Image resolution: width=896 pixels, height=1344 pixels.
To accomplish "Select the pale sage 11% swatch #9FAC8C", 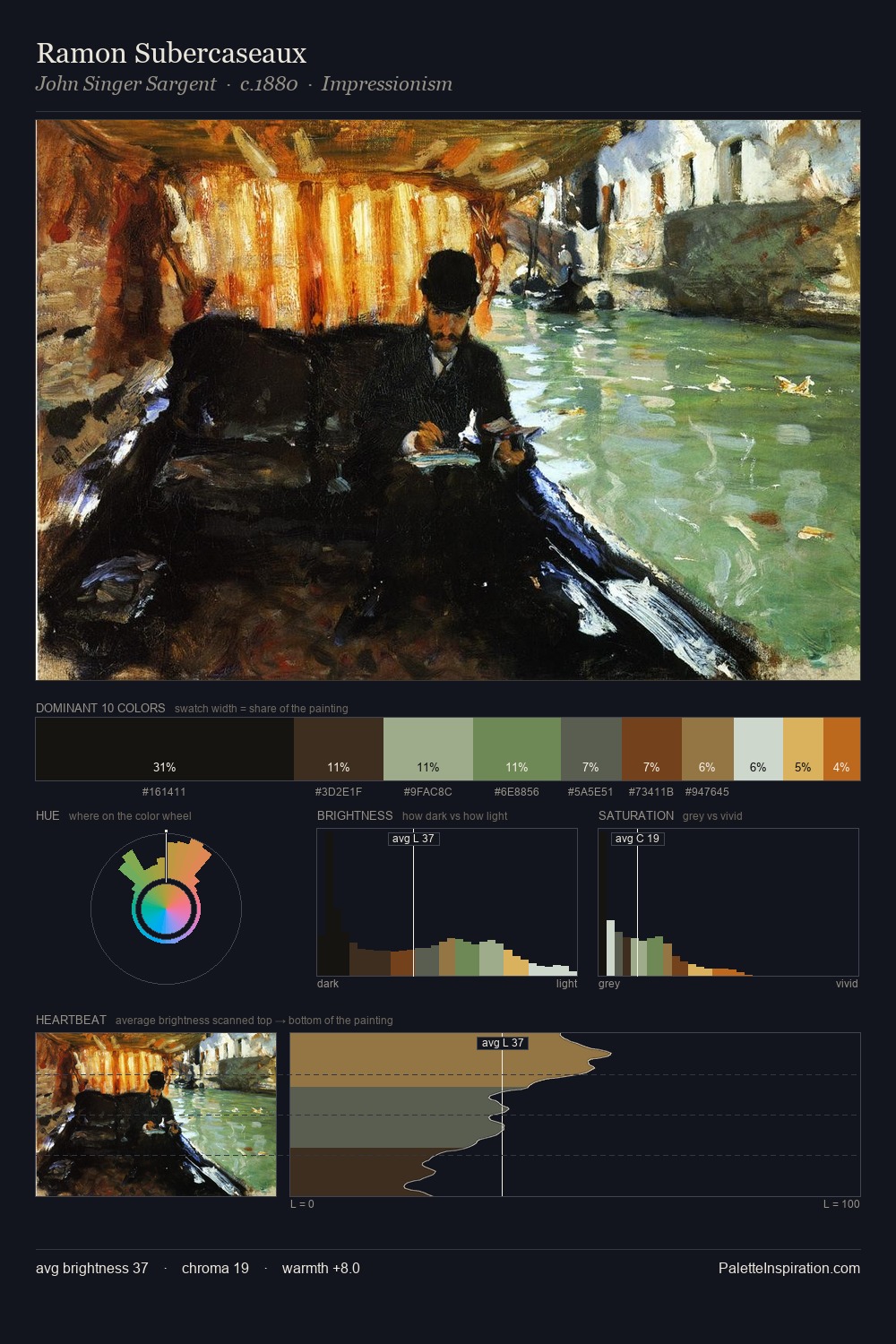I will pos(428,749).
